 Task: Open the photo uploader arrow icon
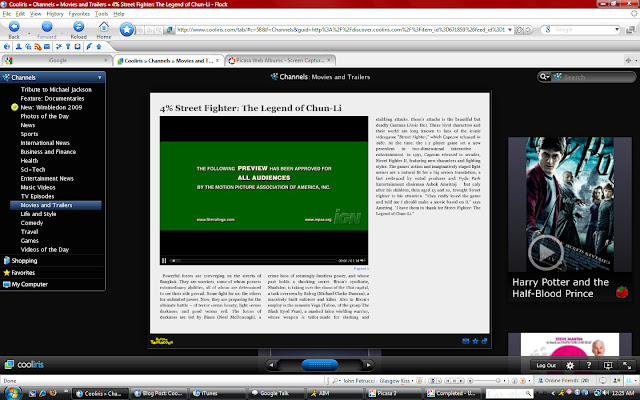99,47
